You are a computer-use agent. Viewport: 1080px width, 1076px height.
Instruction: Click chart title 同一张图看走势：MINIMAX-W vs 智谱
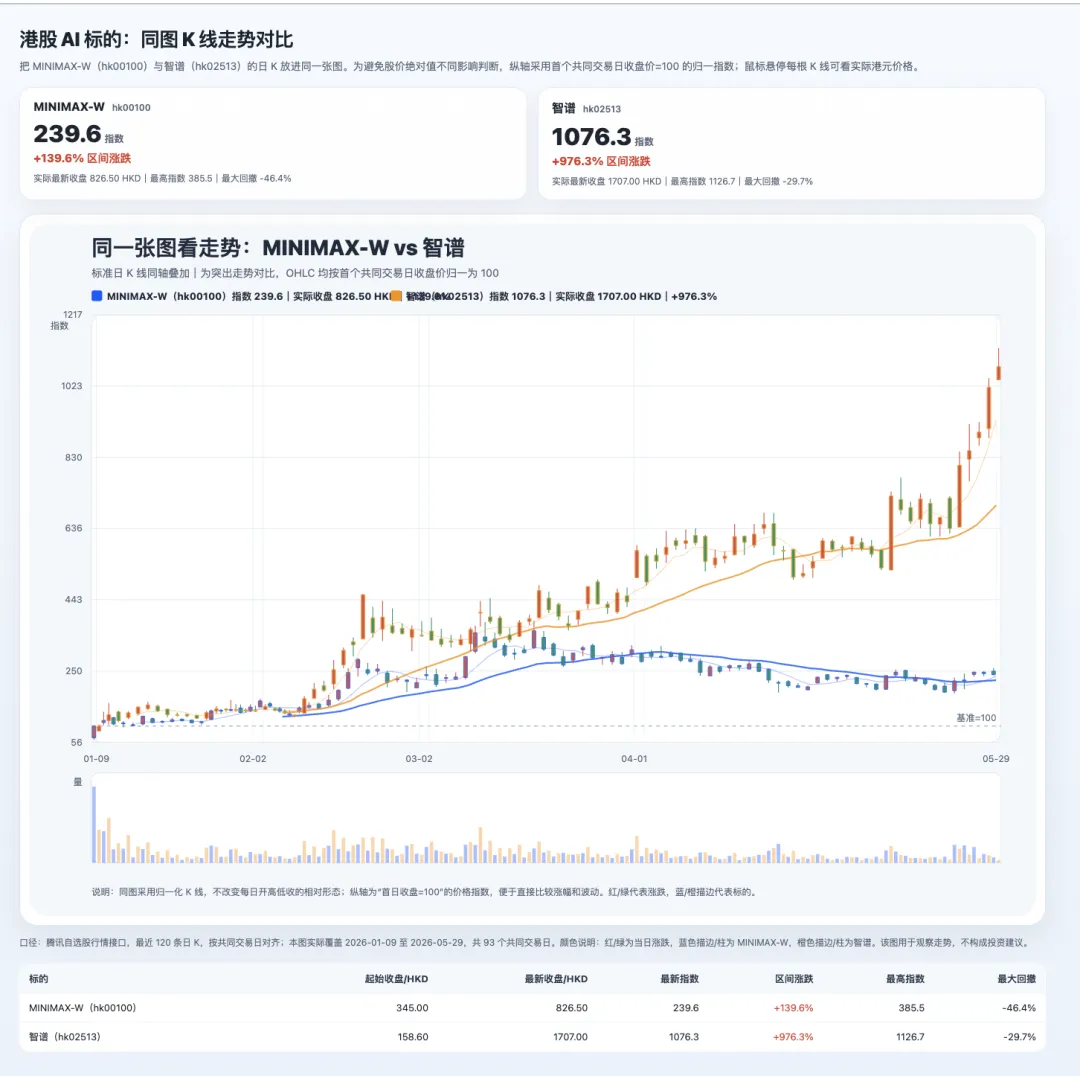278,247
